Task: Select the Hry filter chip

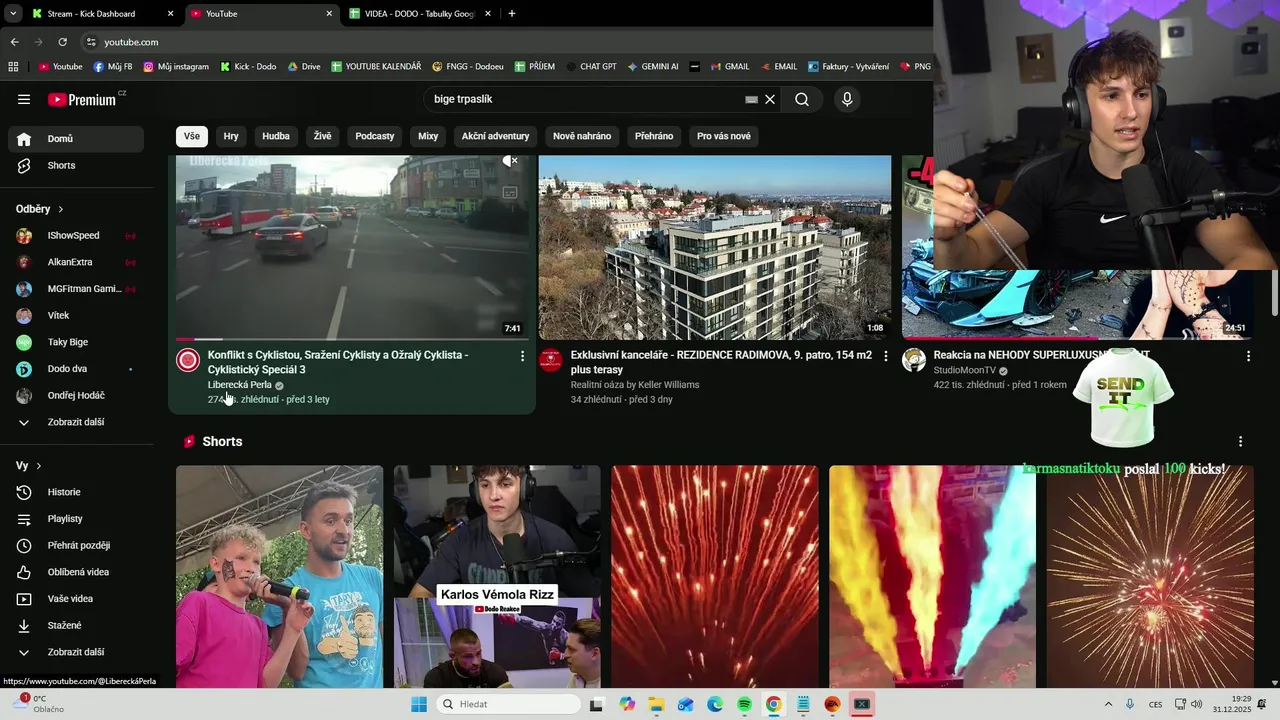Action: point(231,136)
